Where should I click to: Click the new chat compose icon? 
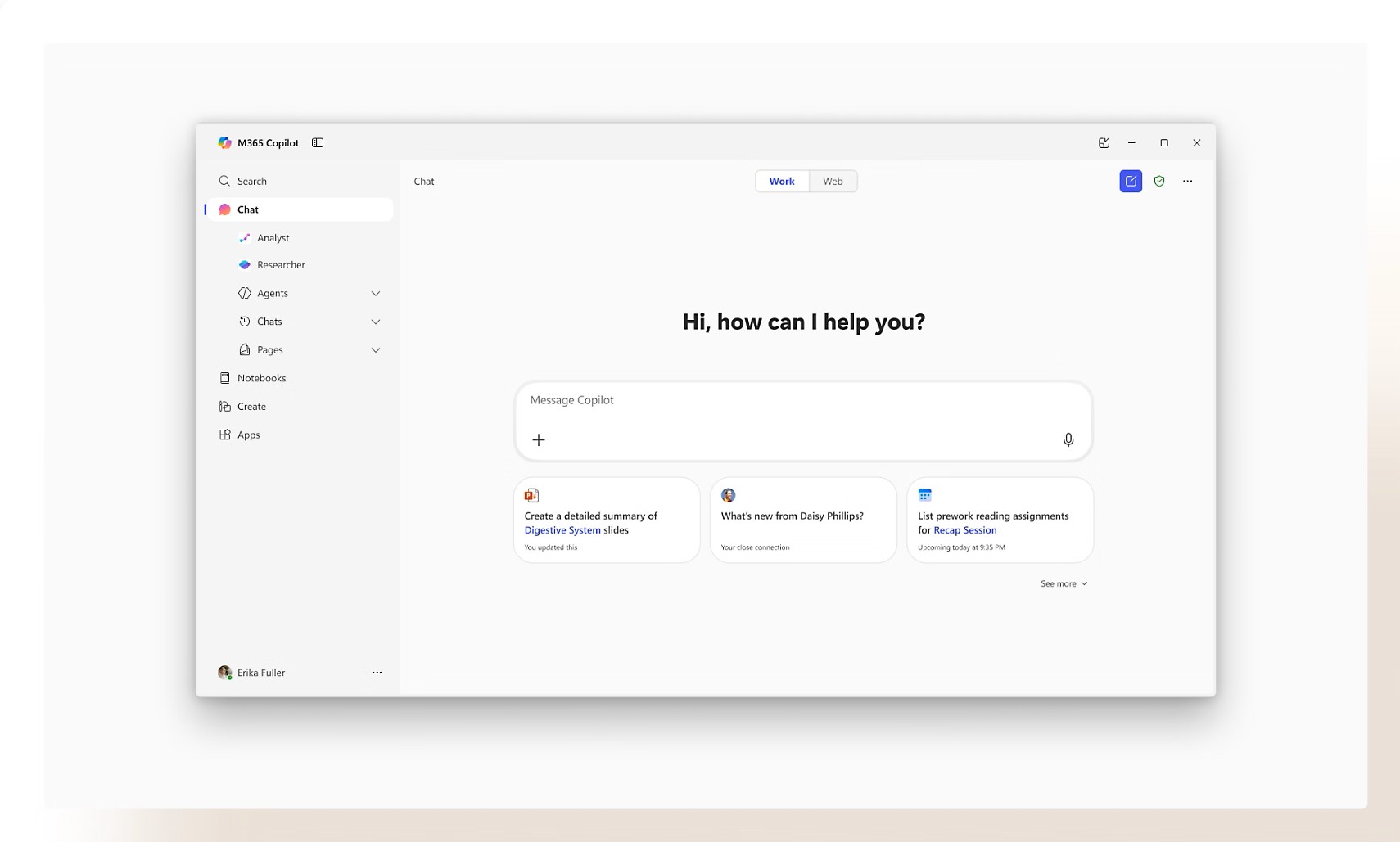[x=1131, y=181]
